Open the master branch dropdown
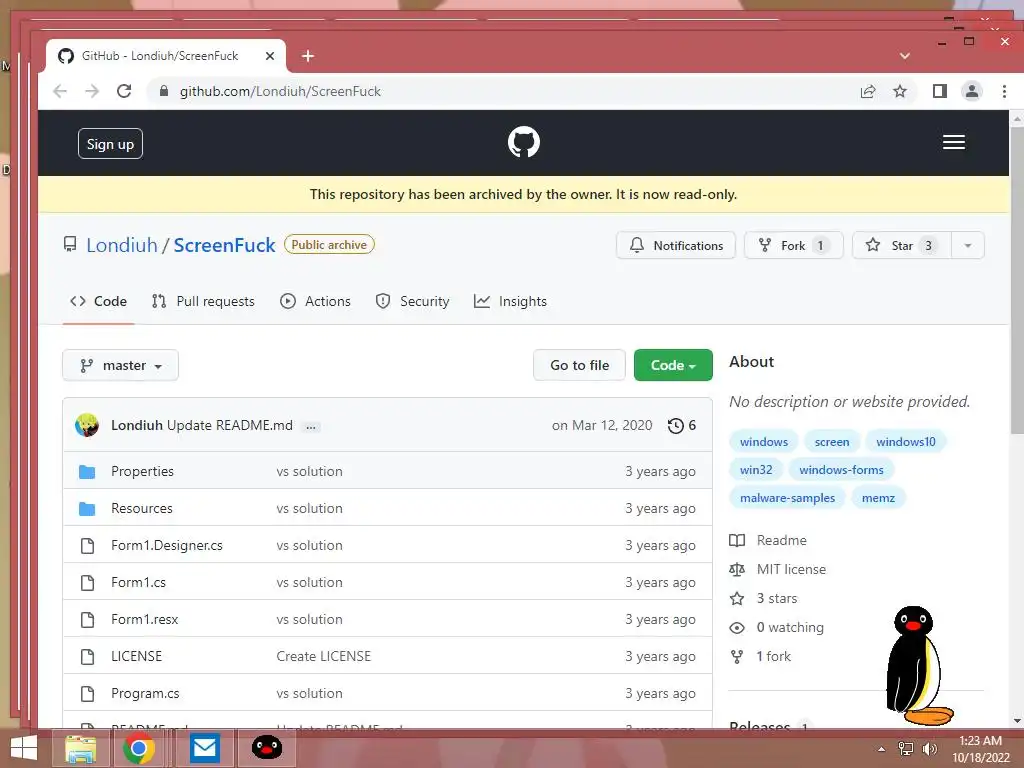This screenshot has width=1024, height=768. point(120,366)
